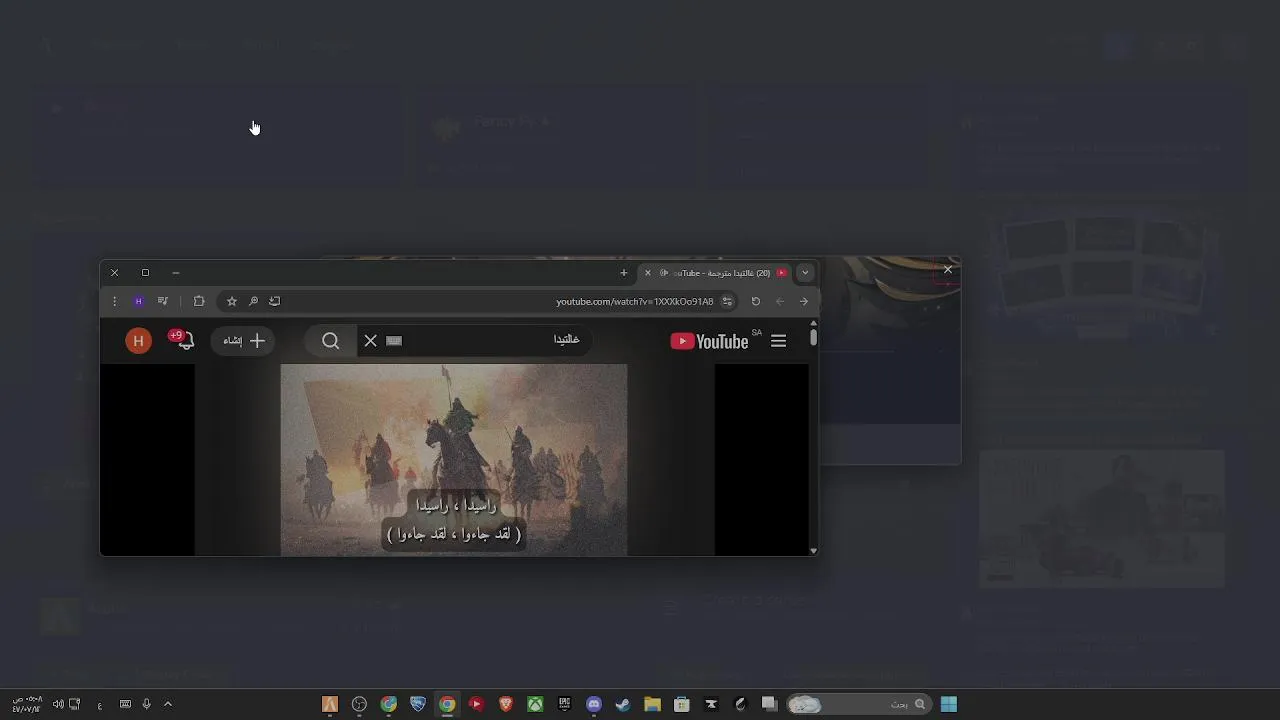Select the youtube.com URL in address bar
Viewport: 1280px width, 720px height.
[x=634, y=301]
